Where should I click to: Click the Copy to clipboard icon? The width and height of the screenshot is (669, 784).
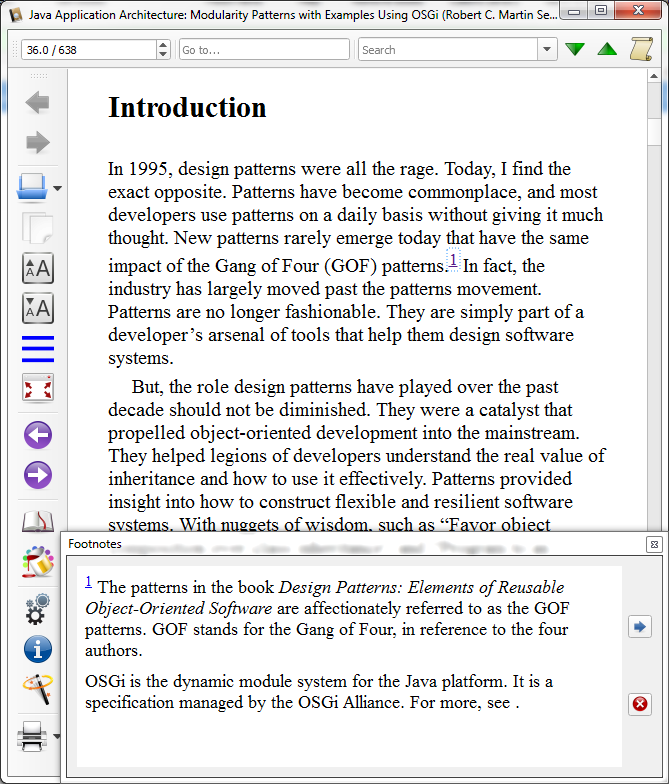38,228
